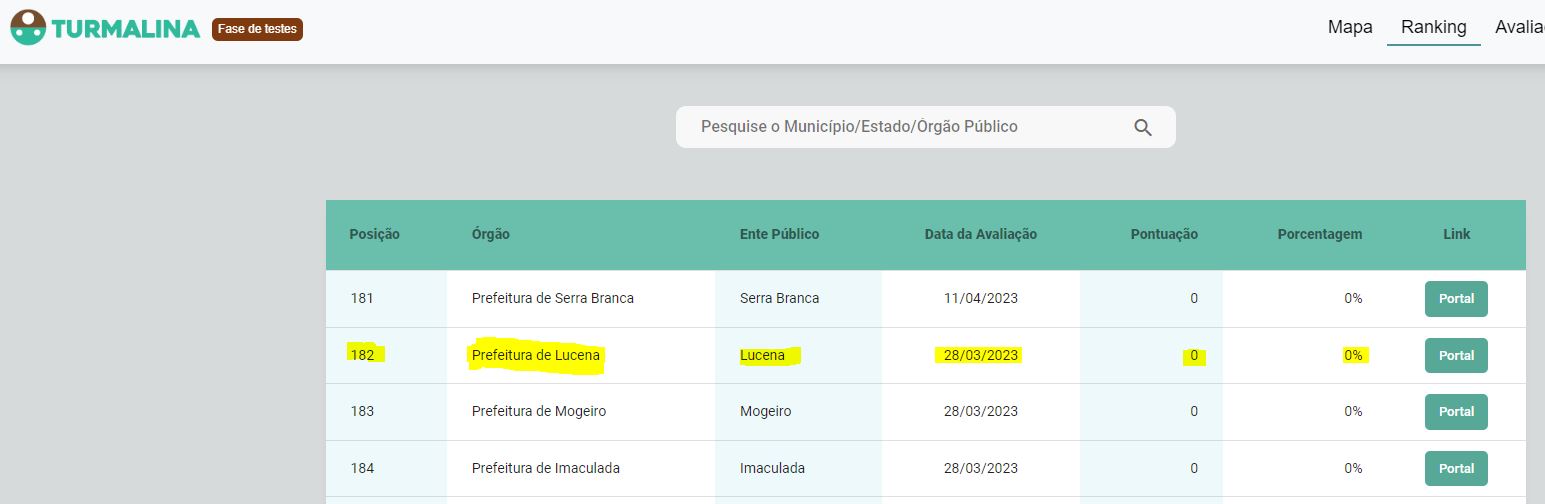Click the Turmalina logo icon
The width and height of the screenshot is (1545, 504).
coord(28,28)
